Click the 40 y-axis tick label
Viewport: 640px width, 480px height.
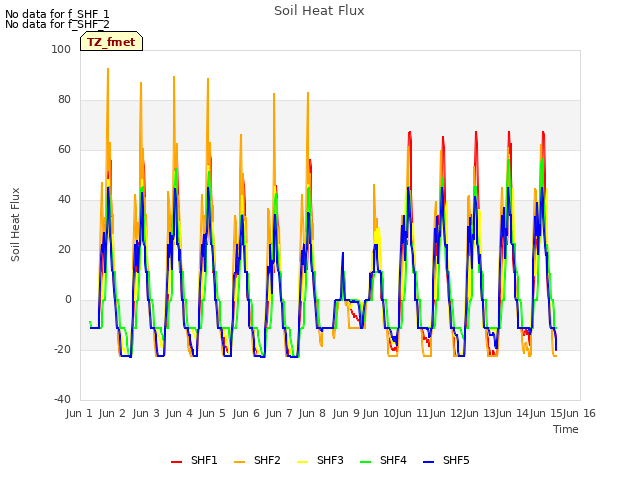click(64, 200)
